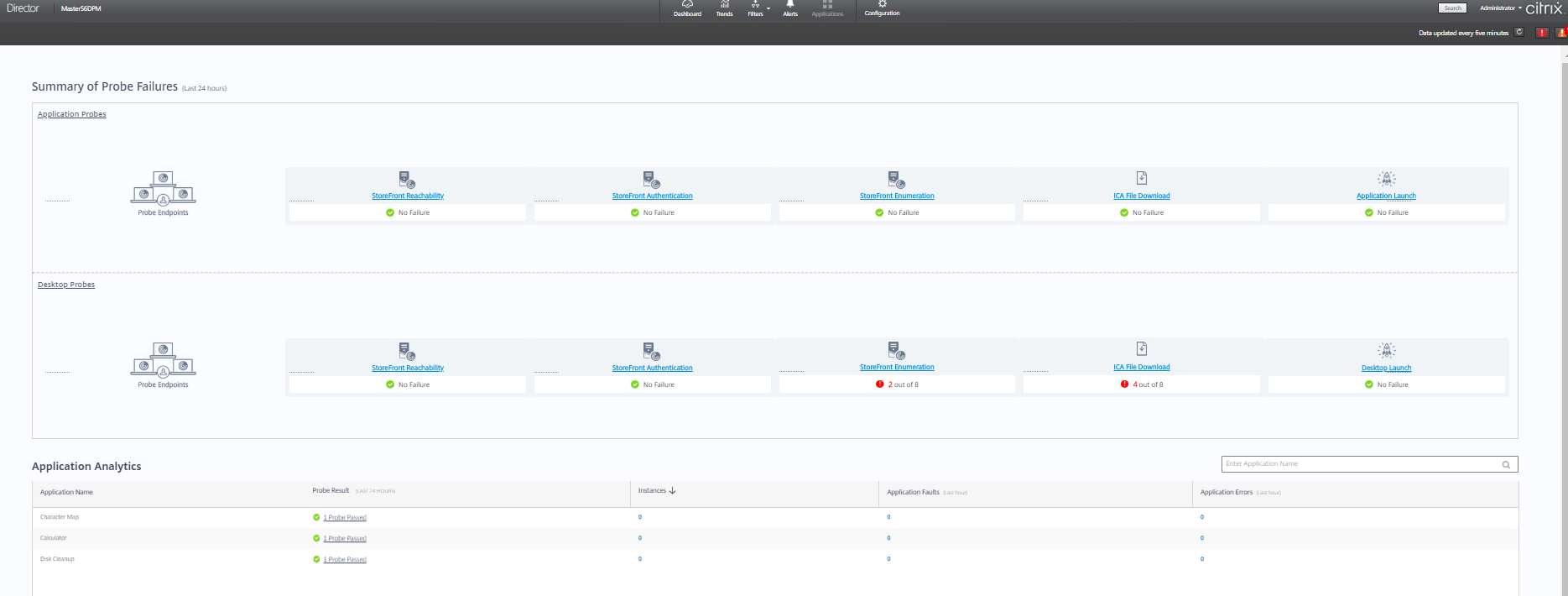Viewport: 1568px width, 596px height.
Task: Open the Dashboard view in the top bar
Action: pyautogui.click(x=687, y=9)
